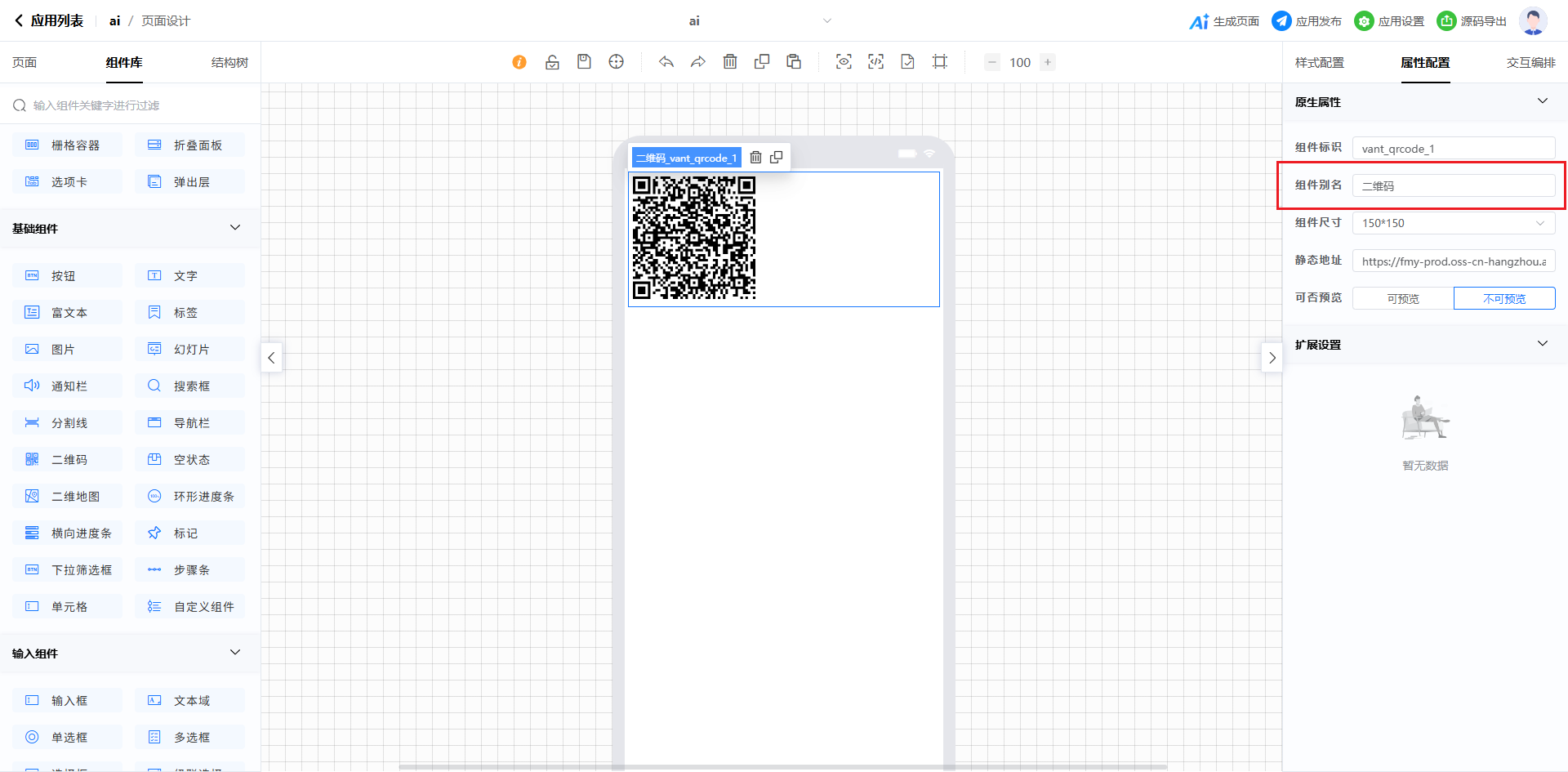
Task: Open the 组件尺寸 150*150 dropdown
Action: click(1454, 223)
